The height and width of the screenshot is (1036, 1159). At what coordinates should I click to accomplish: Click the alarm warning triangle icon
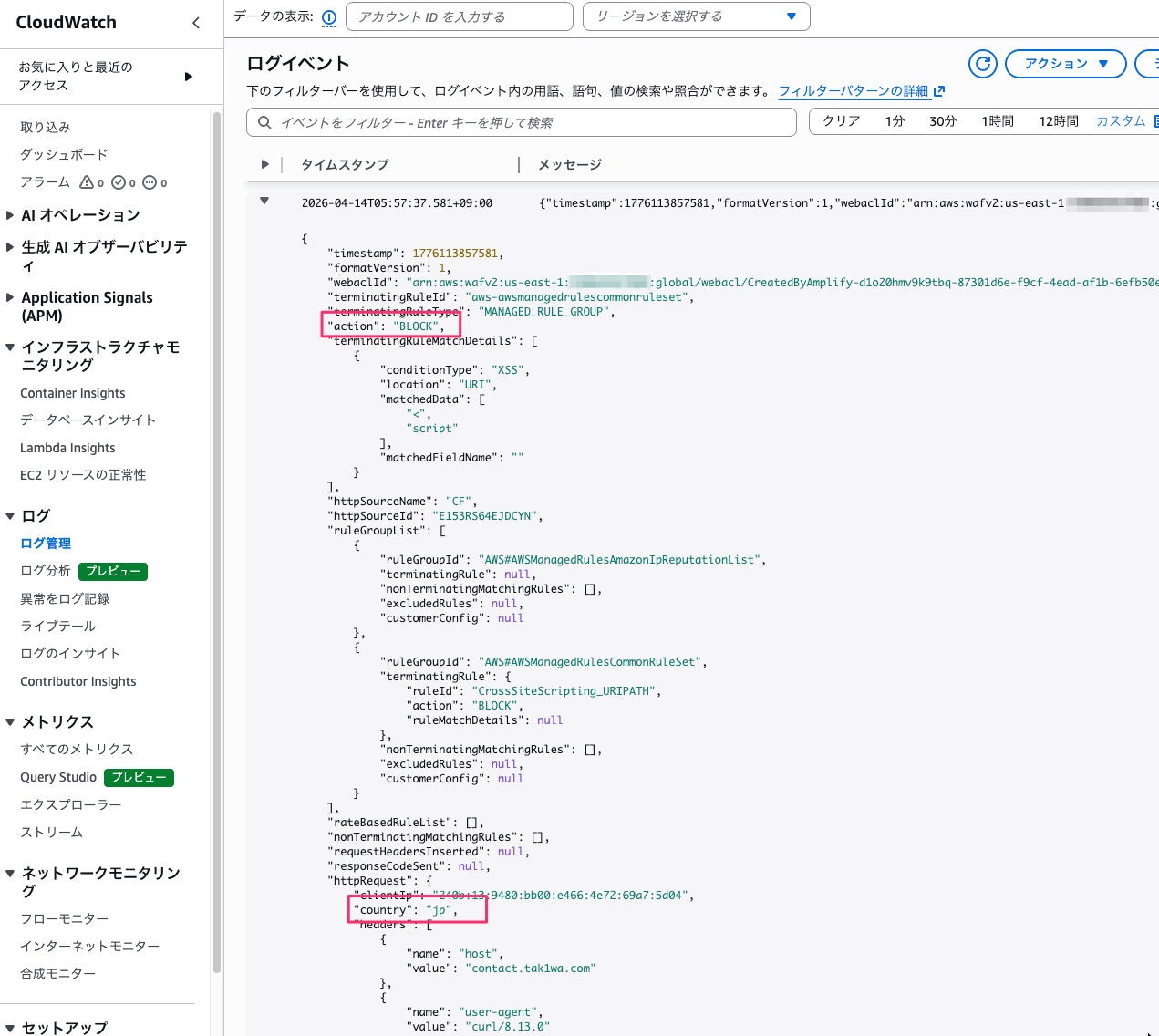[87, 182]
